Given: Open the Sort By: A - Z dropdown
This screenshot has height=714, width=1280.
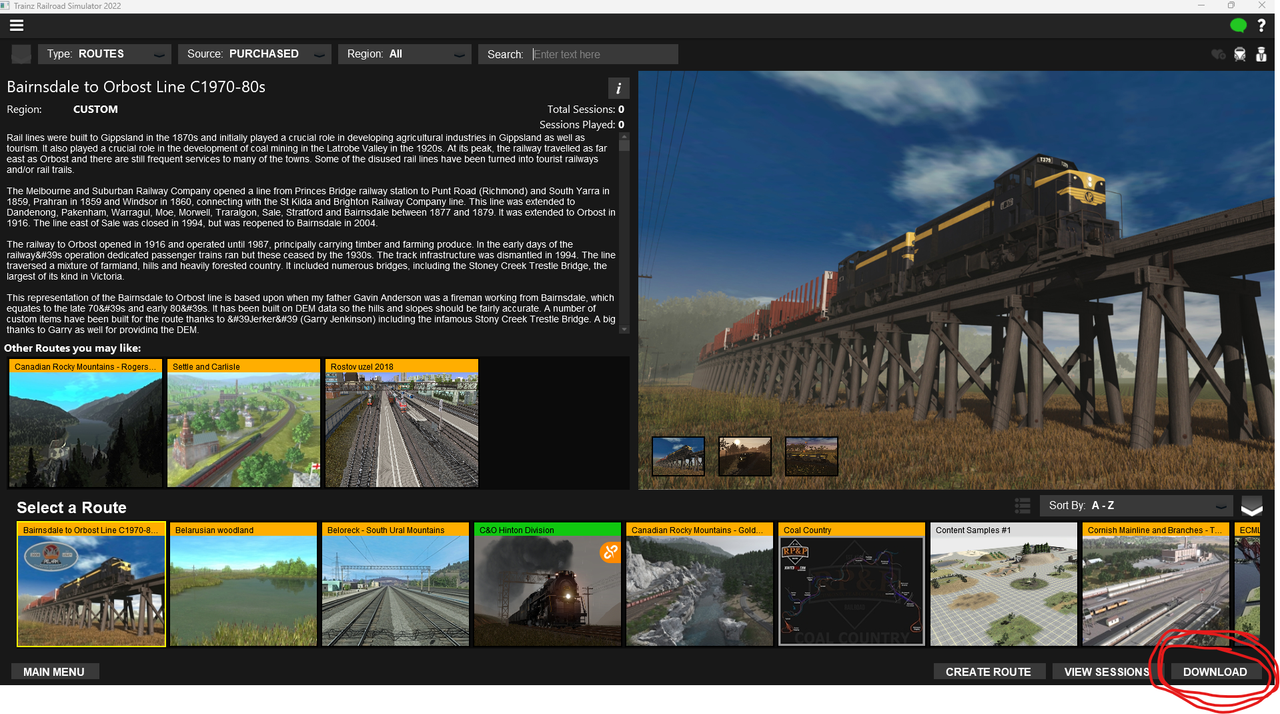Looking at the screenshot, I should coord(1136,506).
